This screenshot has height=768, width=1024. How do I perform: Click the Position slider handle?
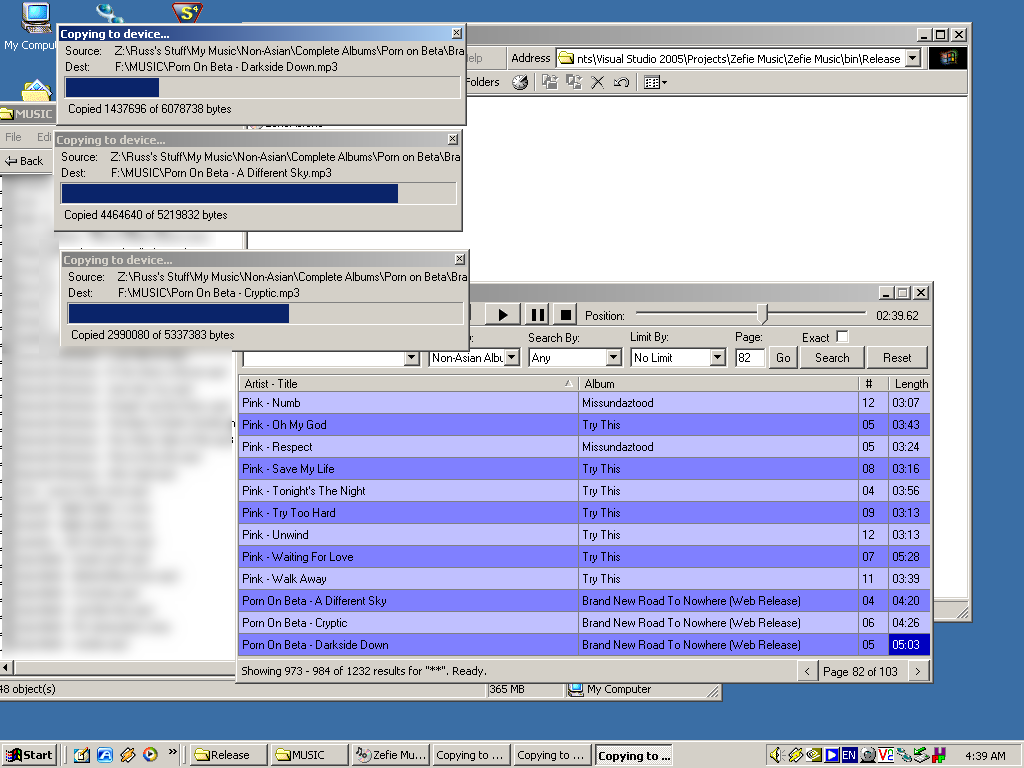[x=763, y=314]
